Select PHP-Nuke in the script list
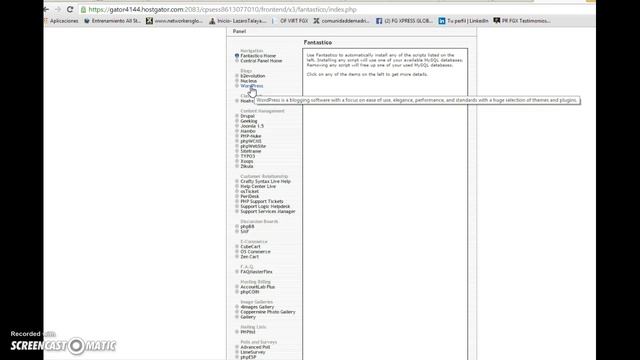The image size is (640, 360). [251, 136]
